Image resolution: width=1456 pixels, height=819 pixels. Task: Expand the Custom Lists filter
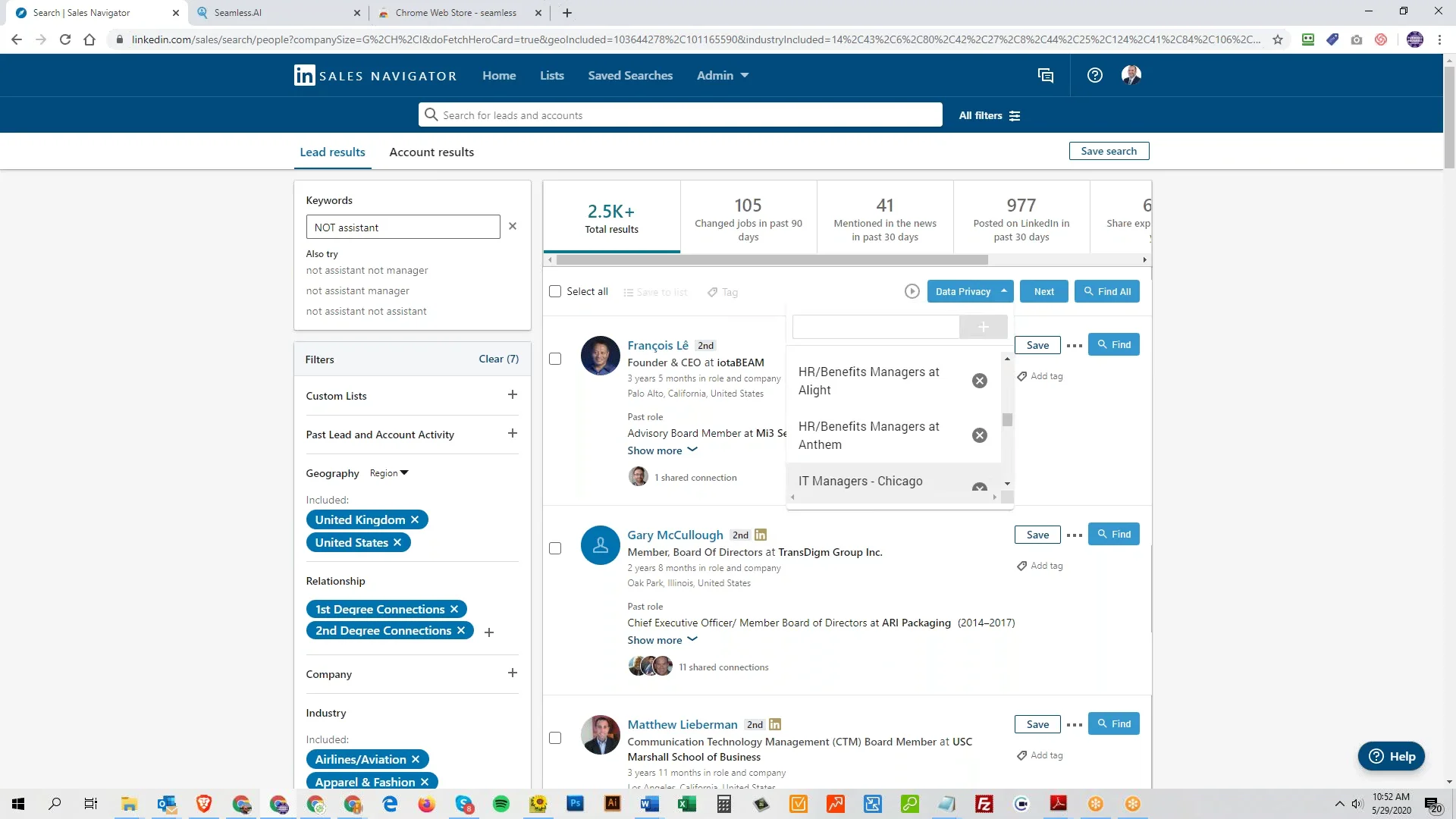(x=513, y=394)
